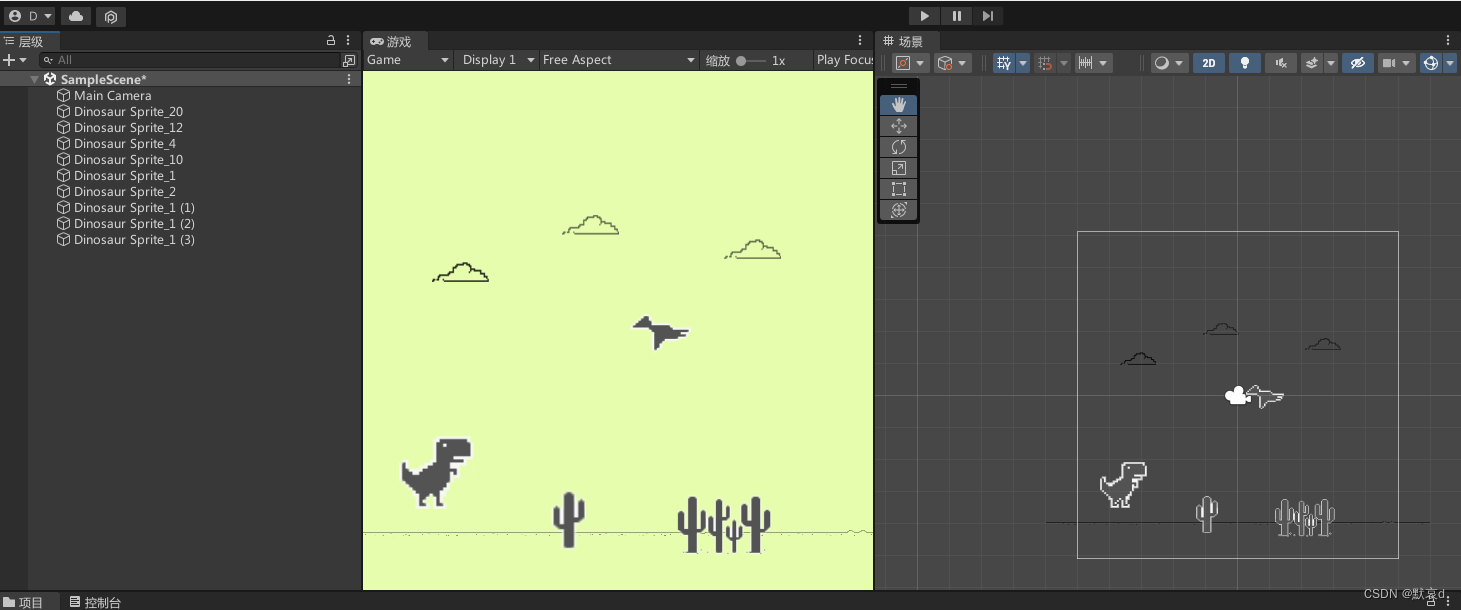
Task: Open Hierarchy panel three-dot menu
Action: tap(348, 41)
